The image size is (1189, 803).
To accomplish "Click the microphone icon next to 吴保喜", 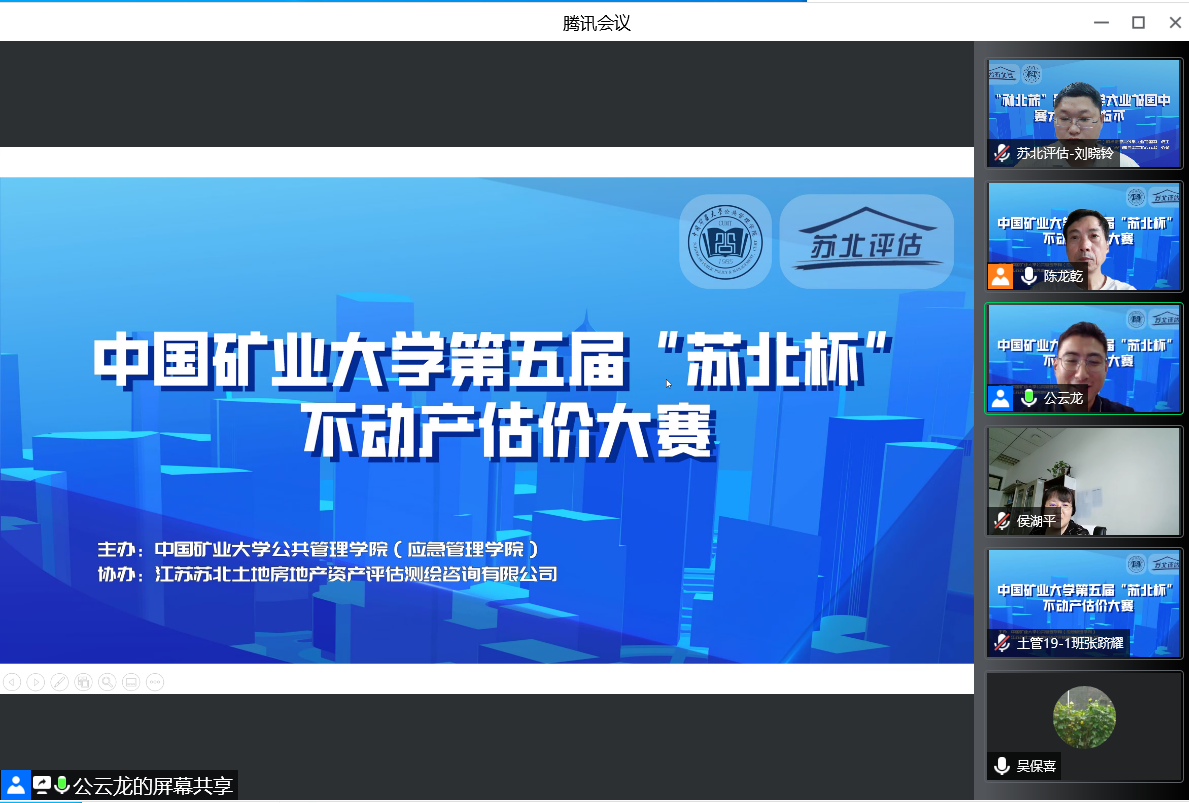I will (x=1002, y=766).
